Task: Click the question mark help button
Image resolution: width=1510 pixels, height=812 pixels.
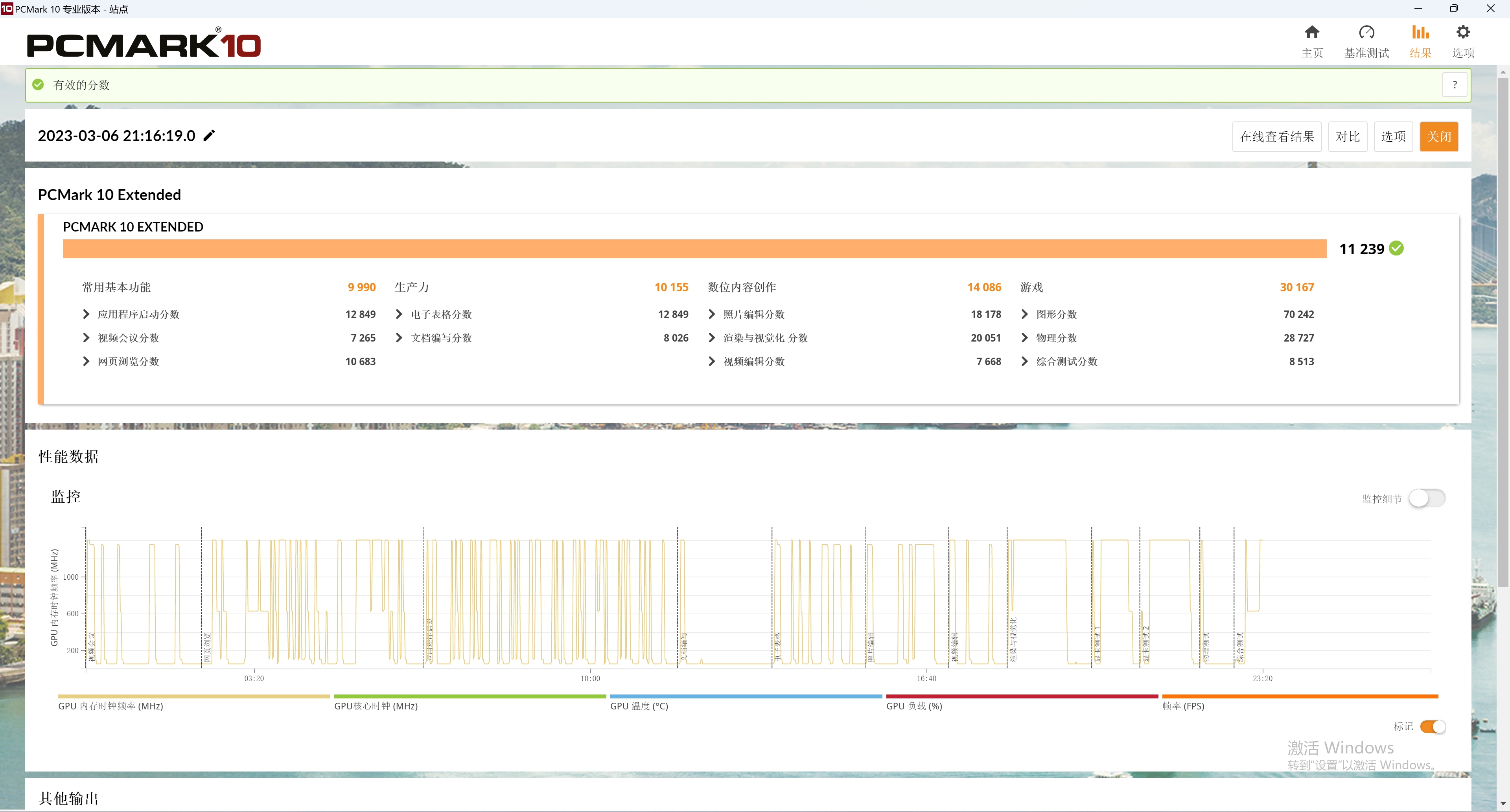Action: [1454, 85]
